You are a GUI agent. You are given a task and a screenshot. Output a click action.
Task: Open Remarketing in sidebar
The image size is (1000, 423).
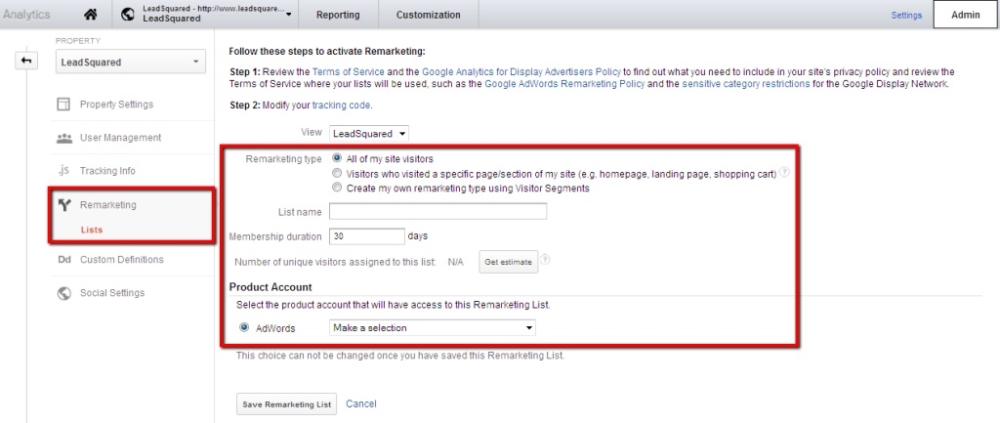[x=108, y=205]
